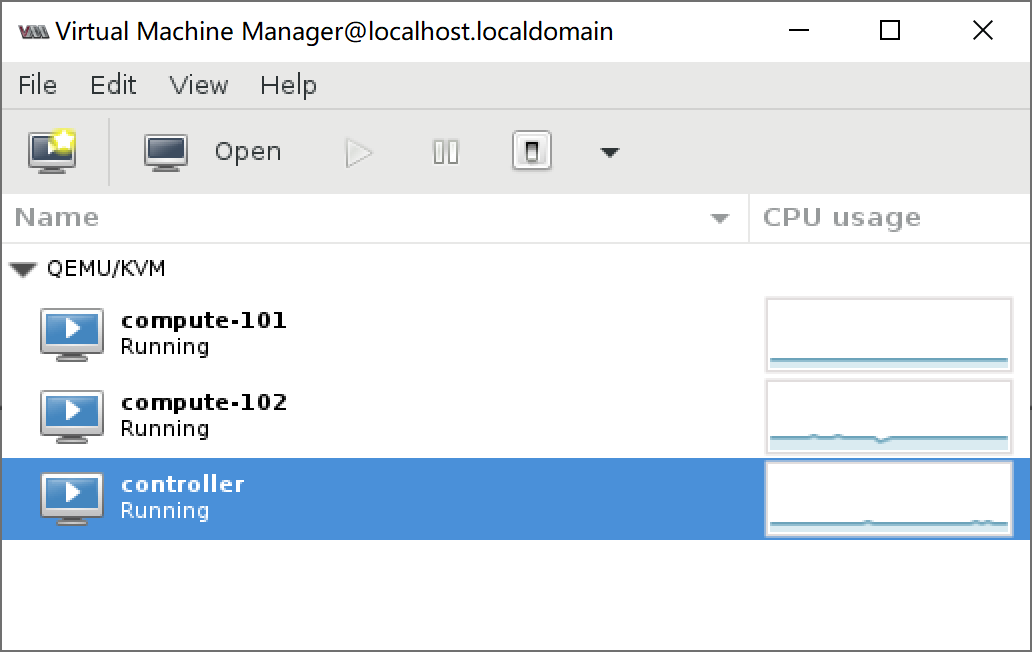Click the Running status under controller
1032x652 pixels.
(165, 511)
